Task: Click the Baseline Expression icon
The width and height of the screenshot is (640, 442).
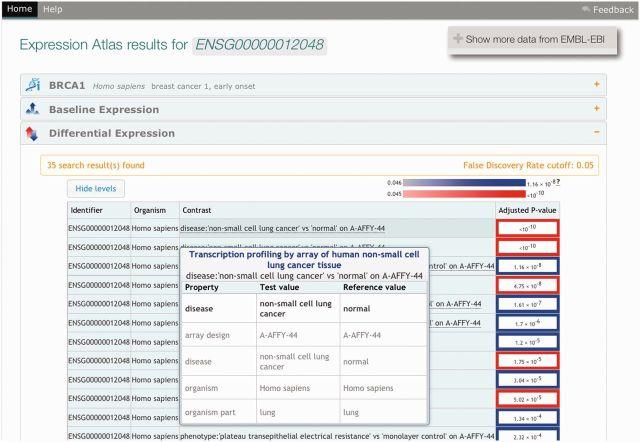Action: (x=32, y=109)
